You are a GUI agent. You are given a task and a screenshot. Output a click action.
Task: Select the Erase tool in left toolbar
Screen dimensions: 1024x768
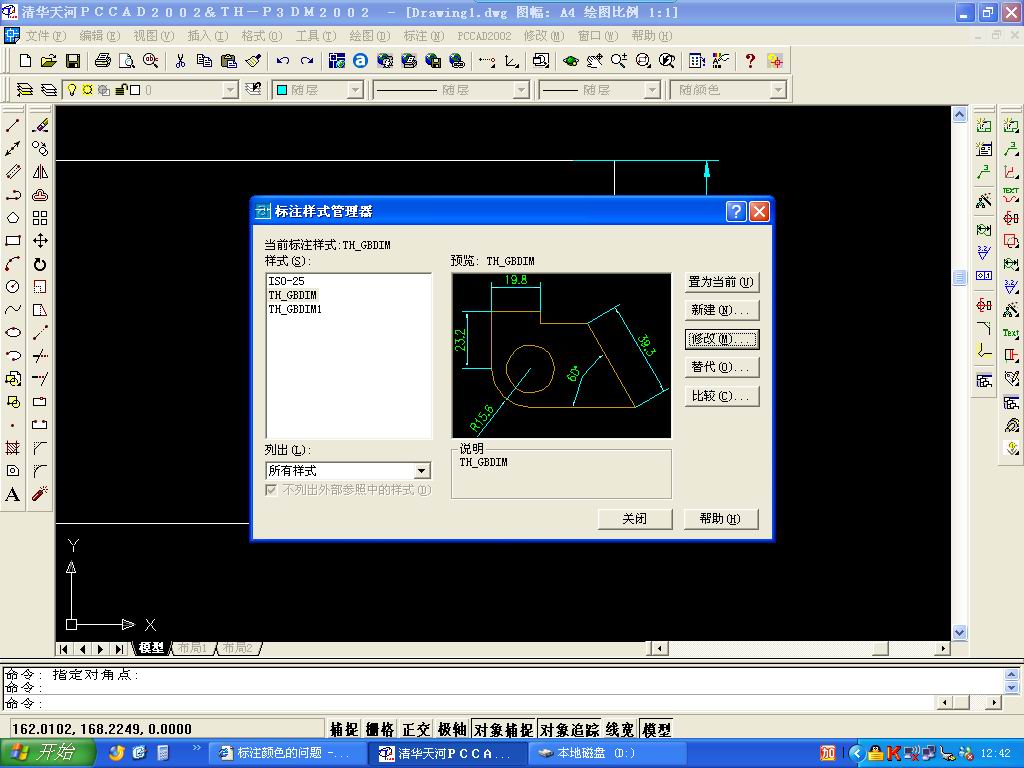click(x=40, y=125)
